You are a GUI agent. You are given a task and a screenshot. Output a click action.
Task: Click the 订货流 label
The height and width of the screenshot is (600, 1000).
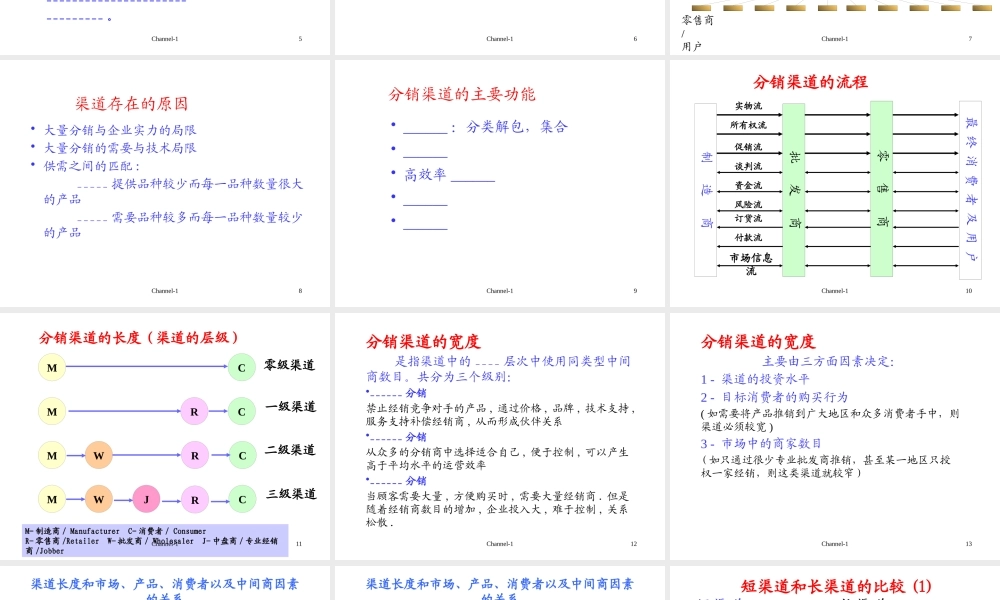pos(748,218)
